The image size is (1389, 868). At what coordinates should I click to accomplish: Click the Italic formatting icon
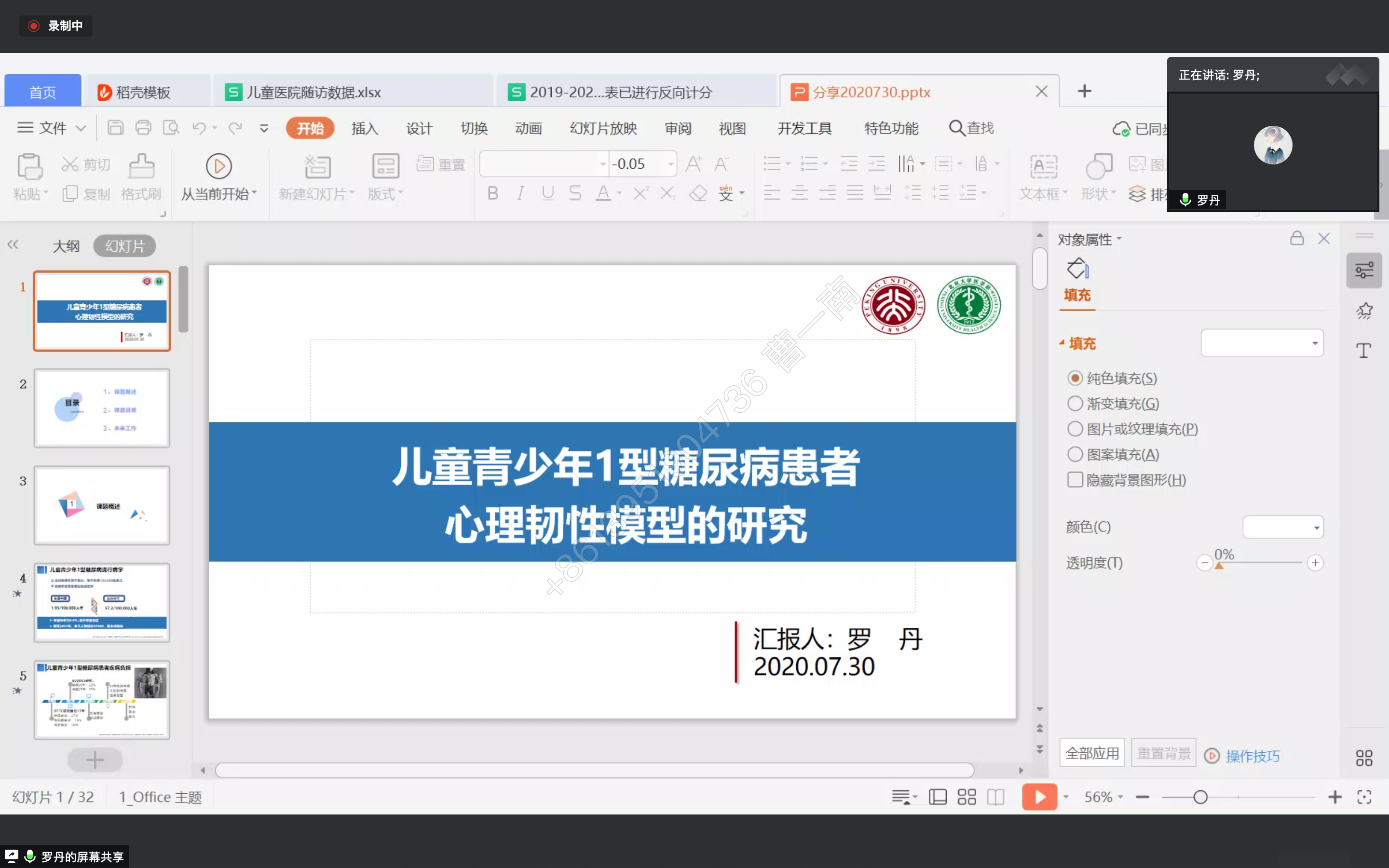520,193
